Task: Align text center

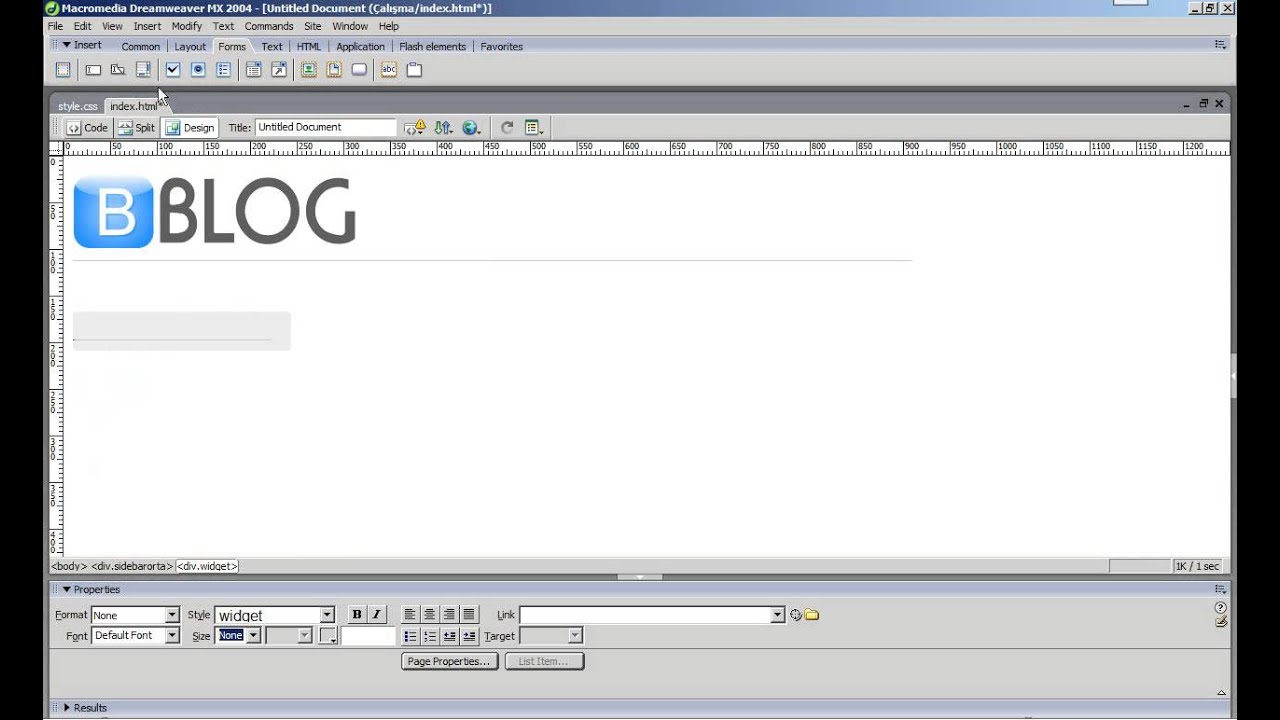Action: (x=430, y=615)
